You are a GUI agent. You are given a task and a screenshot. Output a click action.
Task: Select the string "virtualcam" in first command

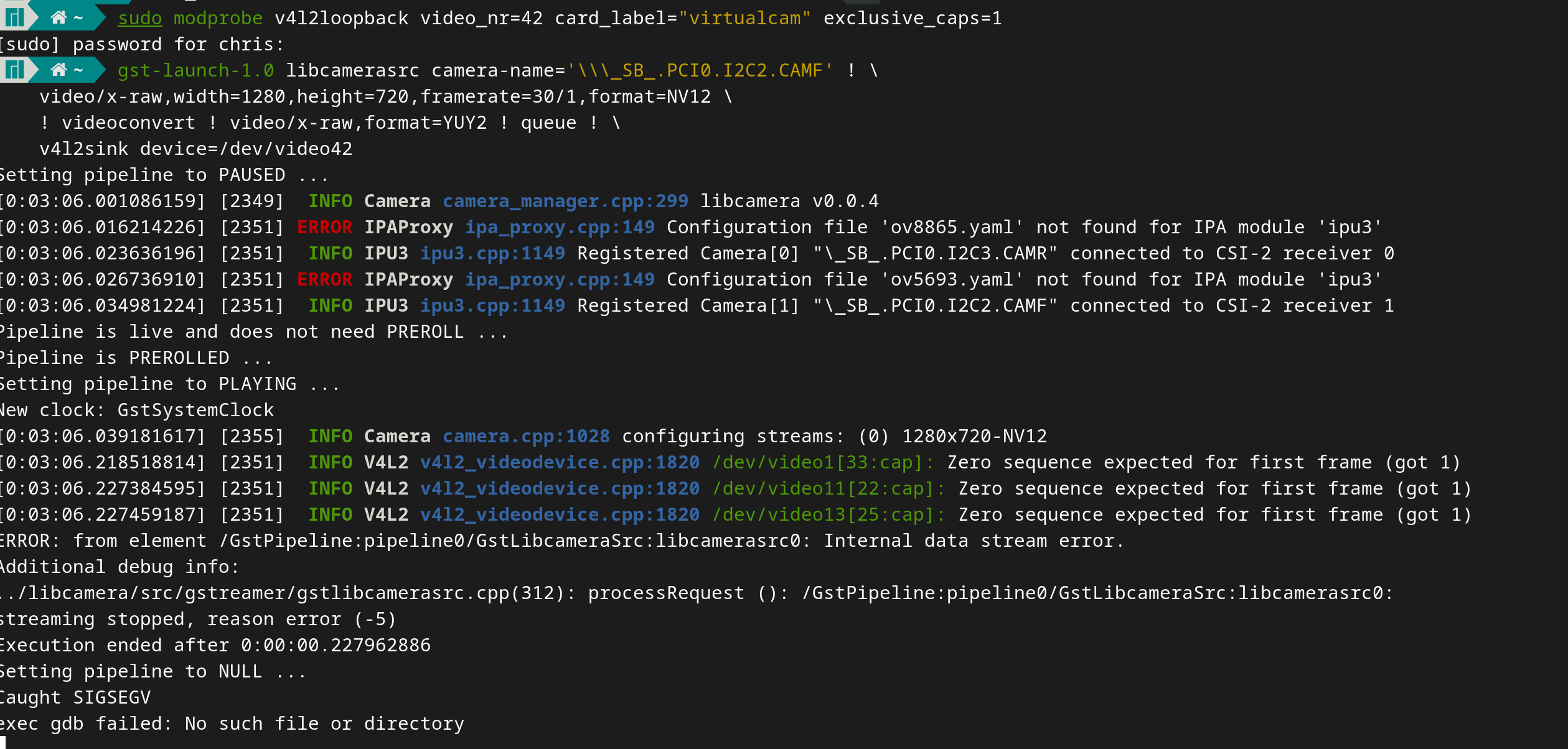744,19
